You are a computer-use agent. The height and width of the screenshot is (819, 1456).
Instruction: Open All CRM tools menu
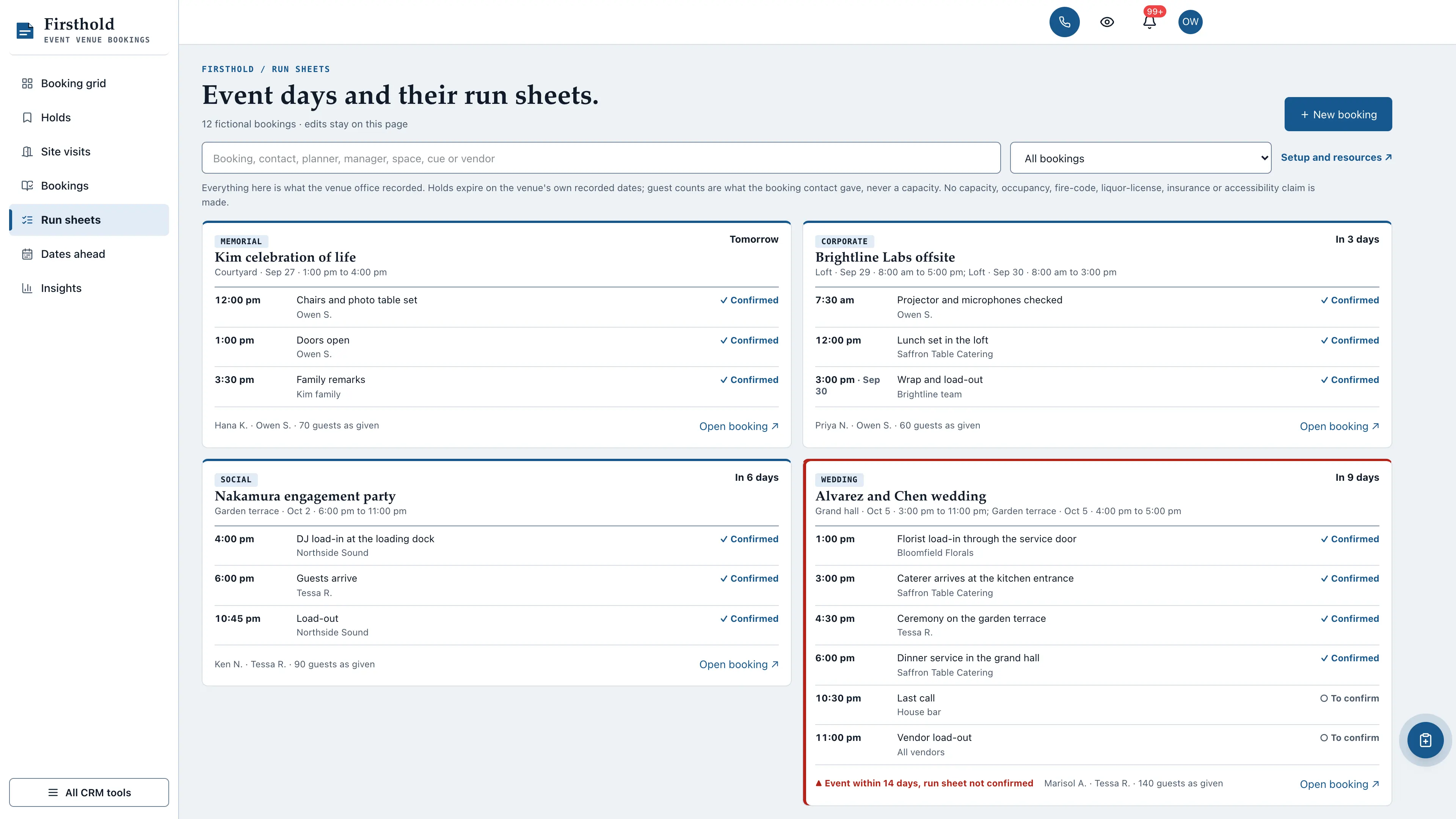coord(89,792)
